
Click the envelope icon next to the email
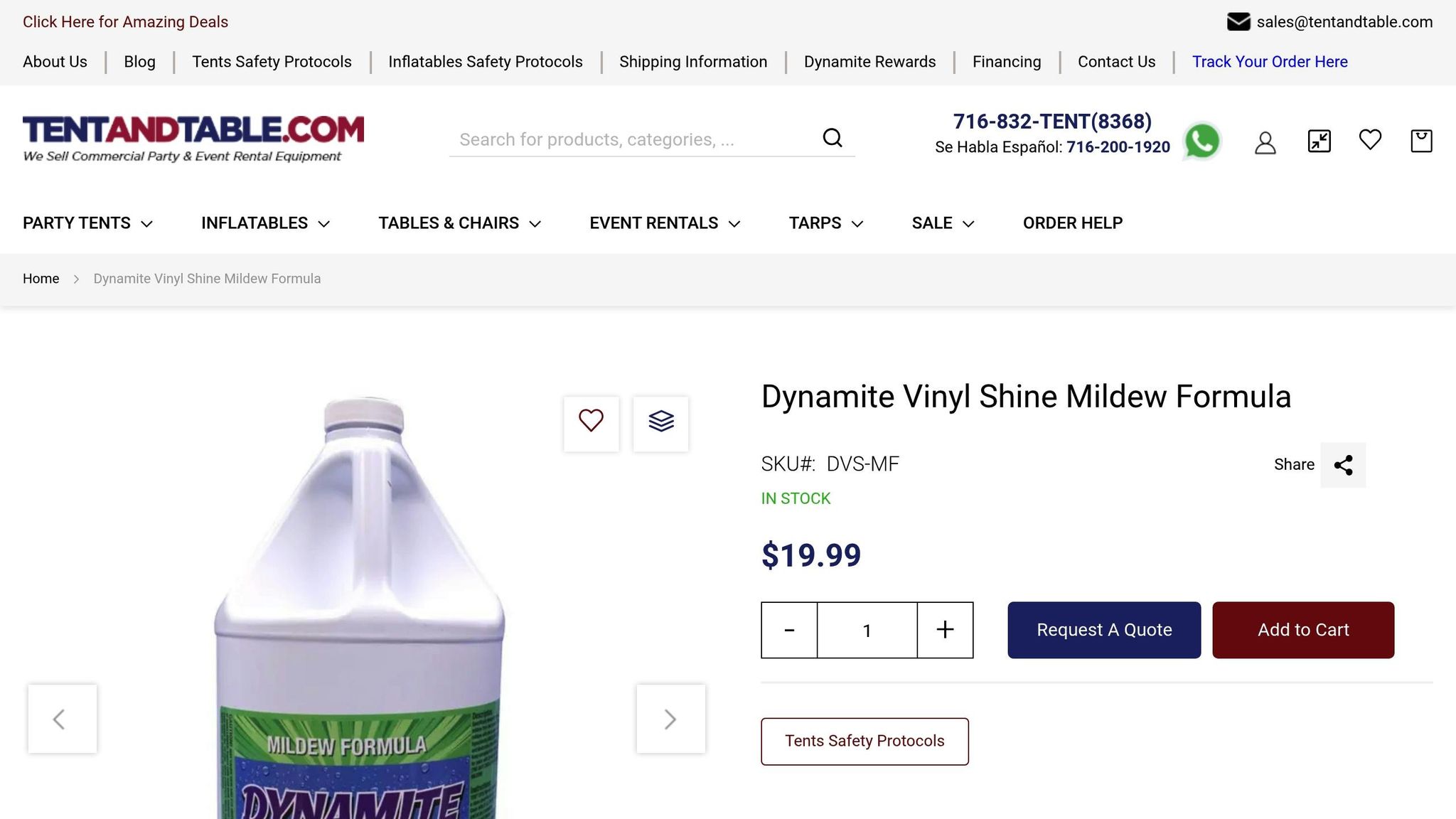(x=1238, y=21)
